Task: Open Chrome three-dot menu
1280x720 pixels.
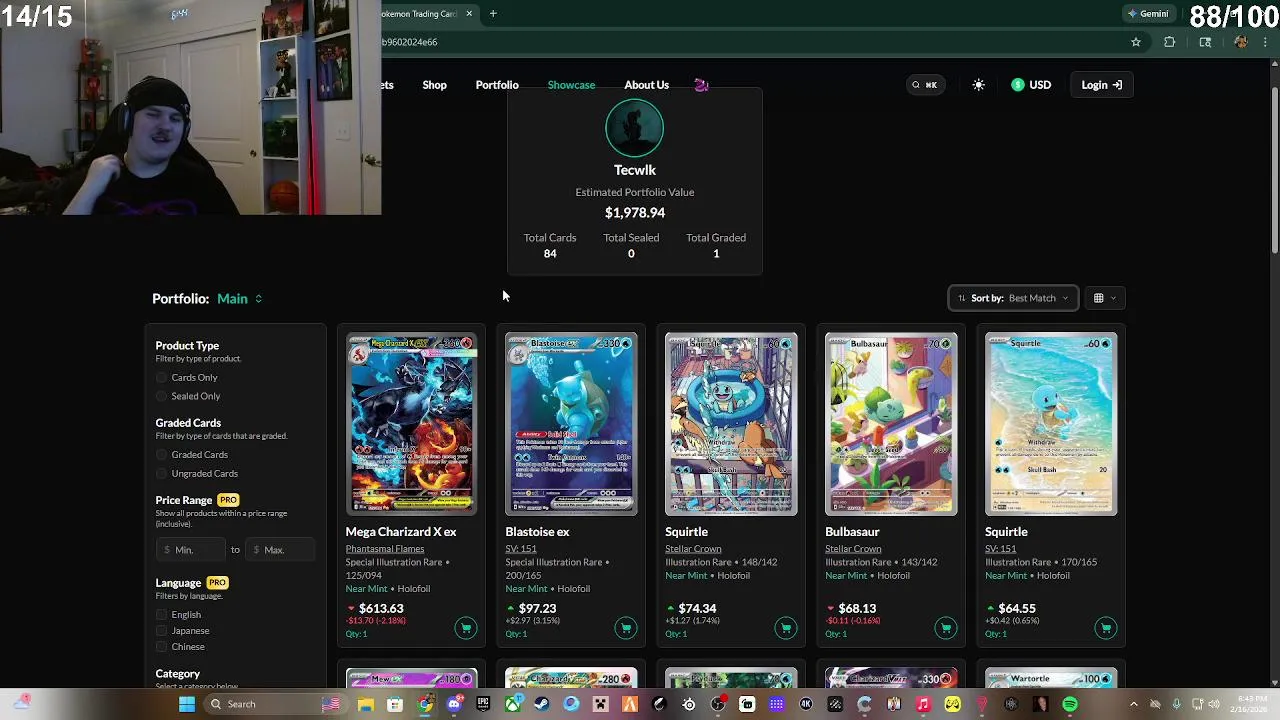Action: [x=1265, y=42]
